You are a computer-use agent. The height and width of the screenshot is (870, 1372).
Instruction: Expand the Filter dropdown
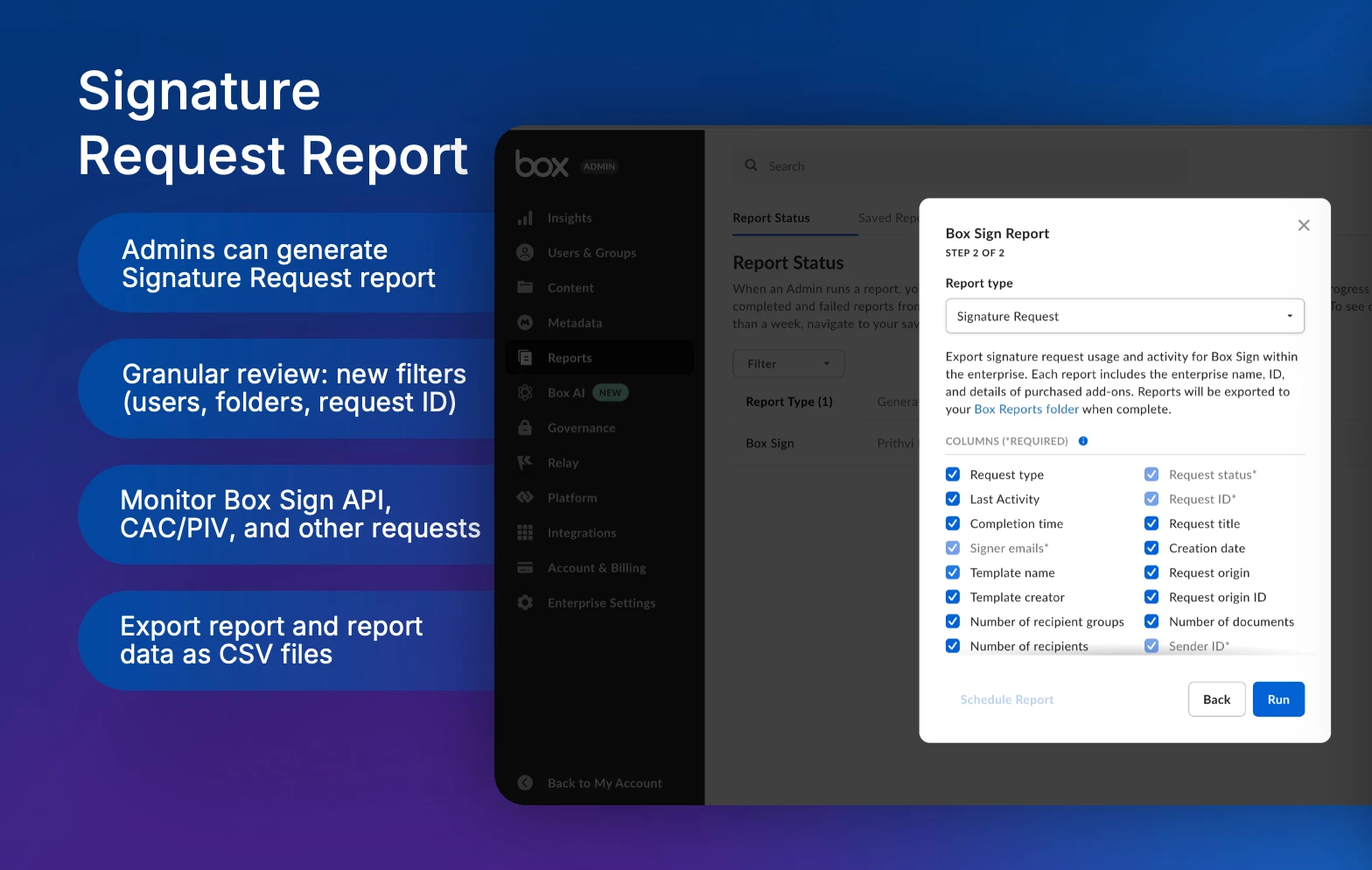[x=788, y=363]
